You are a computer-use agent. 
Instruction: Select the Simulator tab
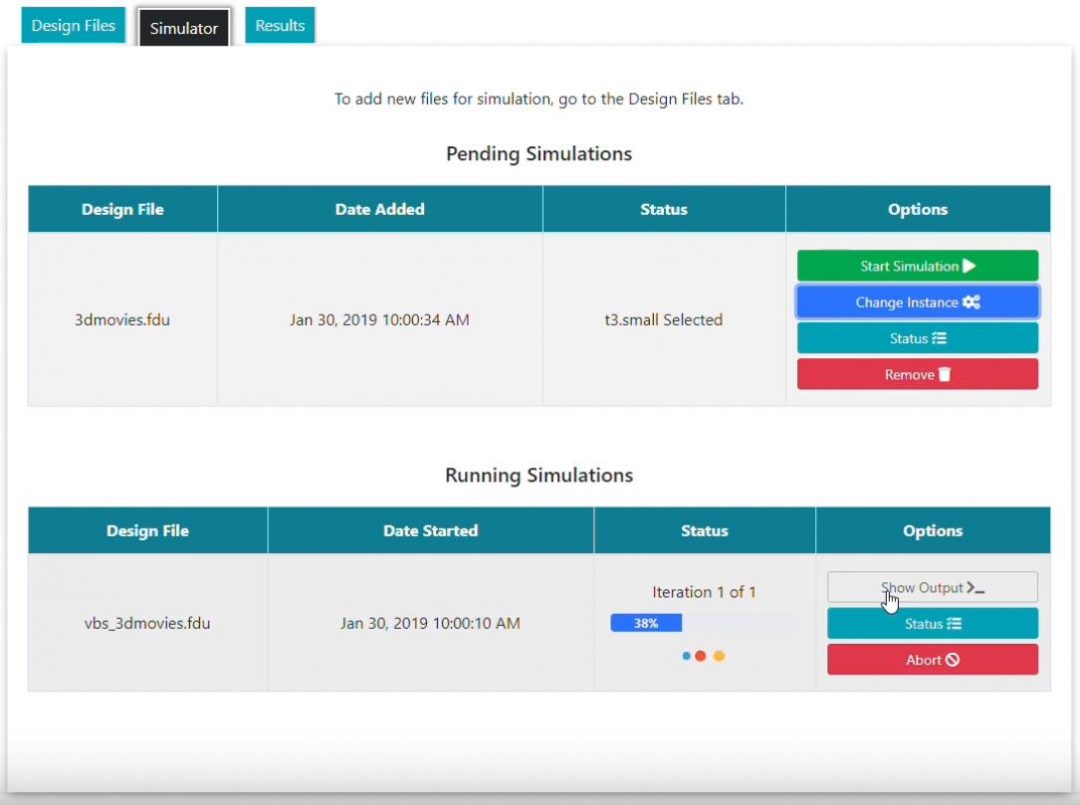[x=184, y=28]
